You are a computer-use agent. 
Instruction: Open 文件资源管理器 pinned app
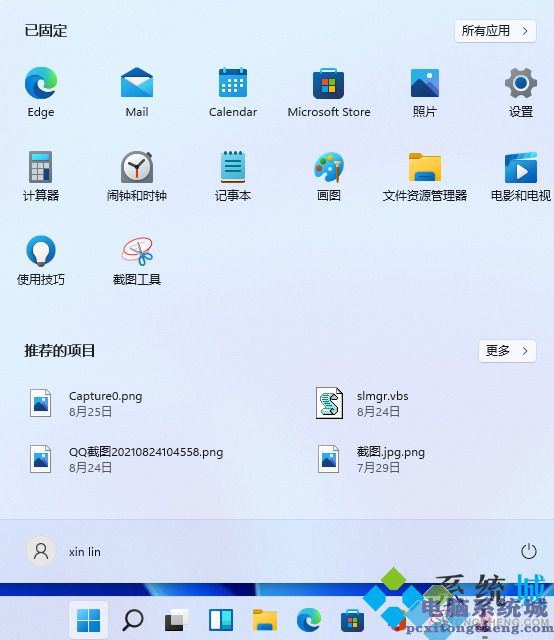click(425, 176)
